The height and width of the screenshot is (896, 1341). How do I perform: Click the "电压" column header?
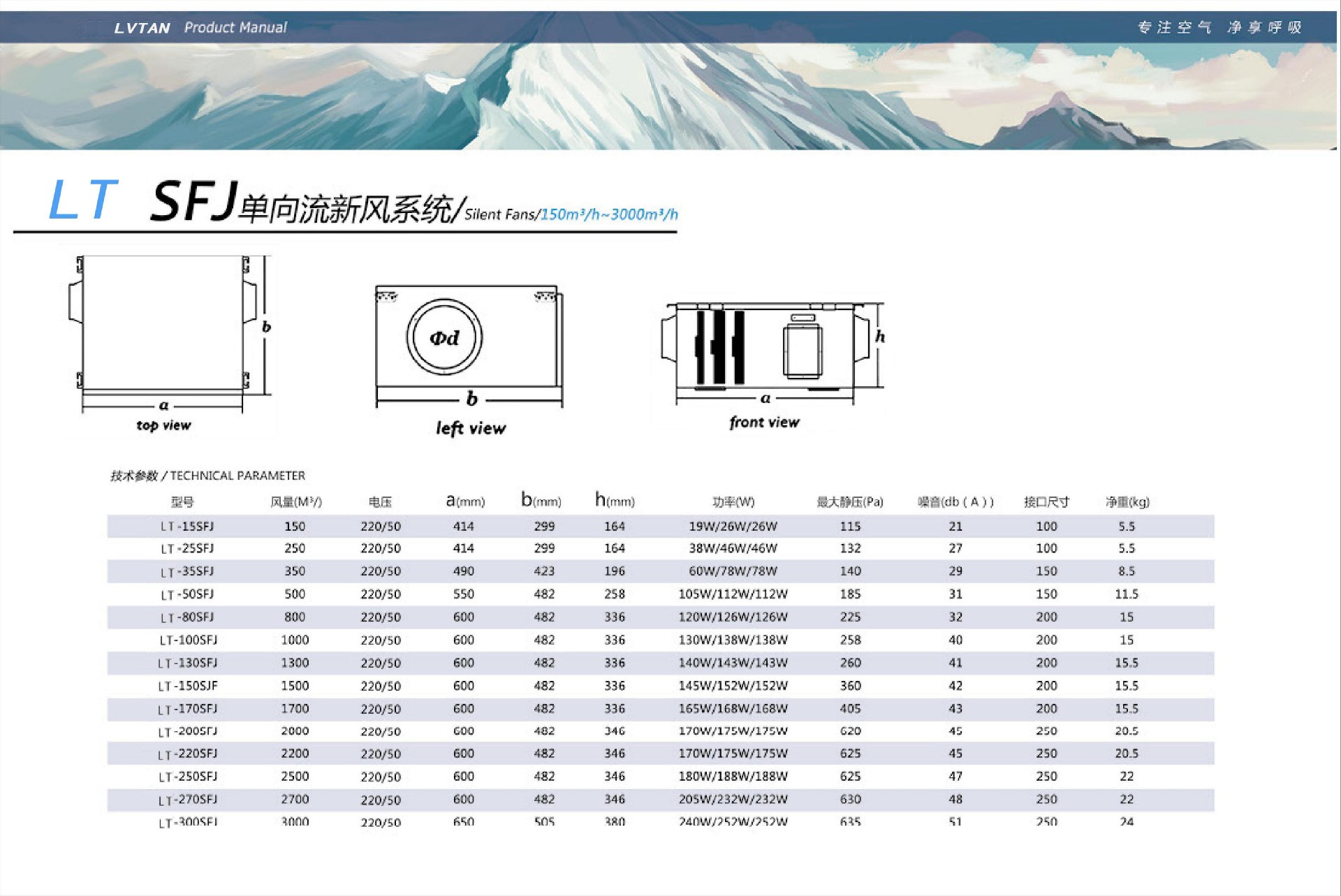click(x=381, y=502)
